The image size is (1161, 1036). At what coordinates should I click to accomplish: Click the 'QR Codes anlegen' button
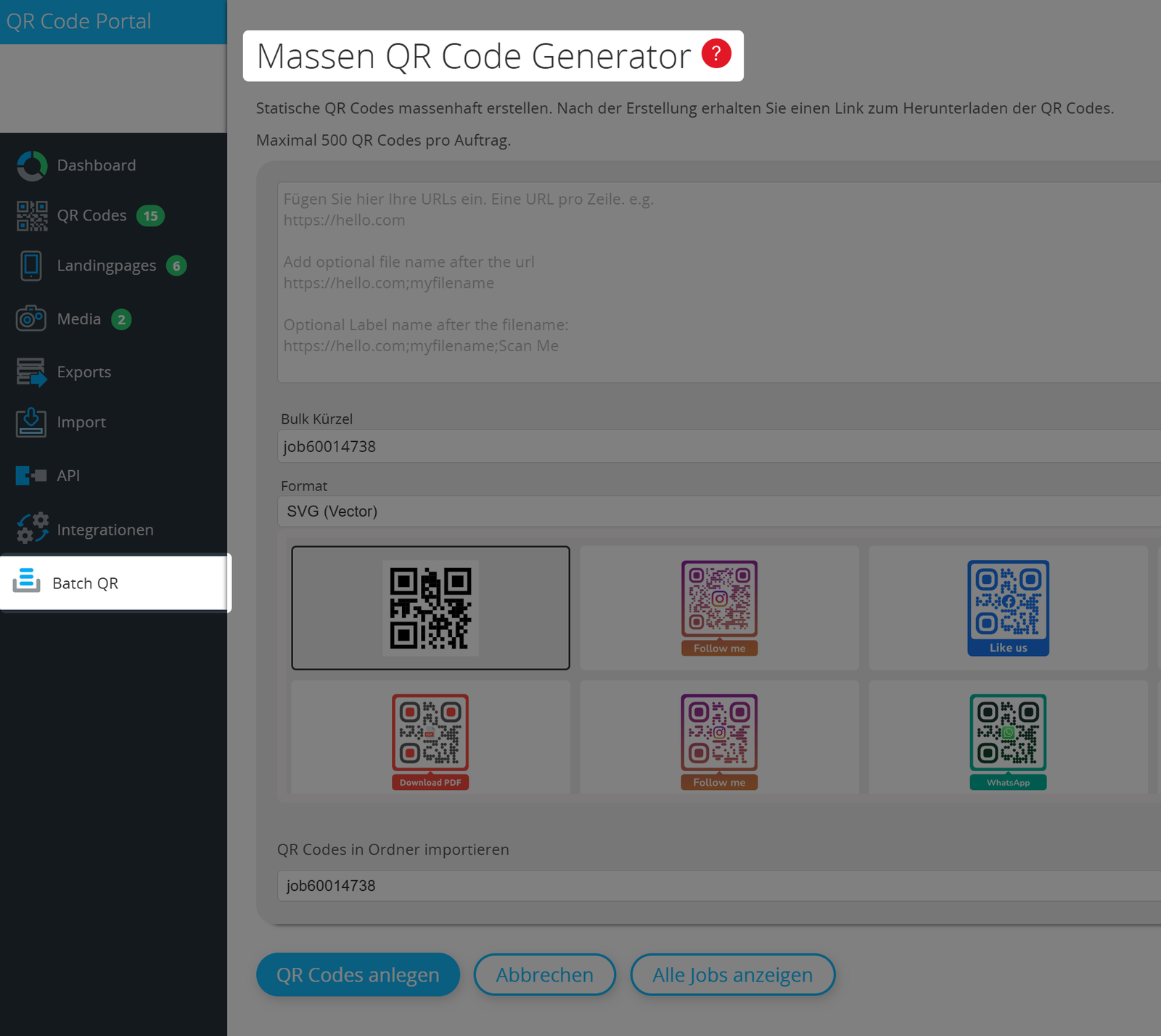(x=358, y=974)
